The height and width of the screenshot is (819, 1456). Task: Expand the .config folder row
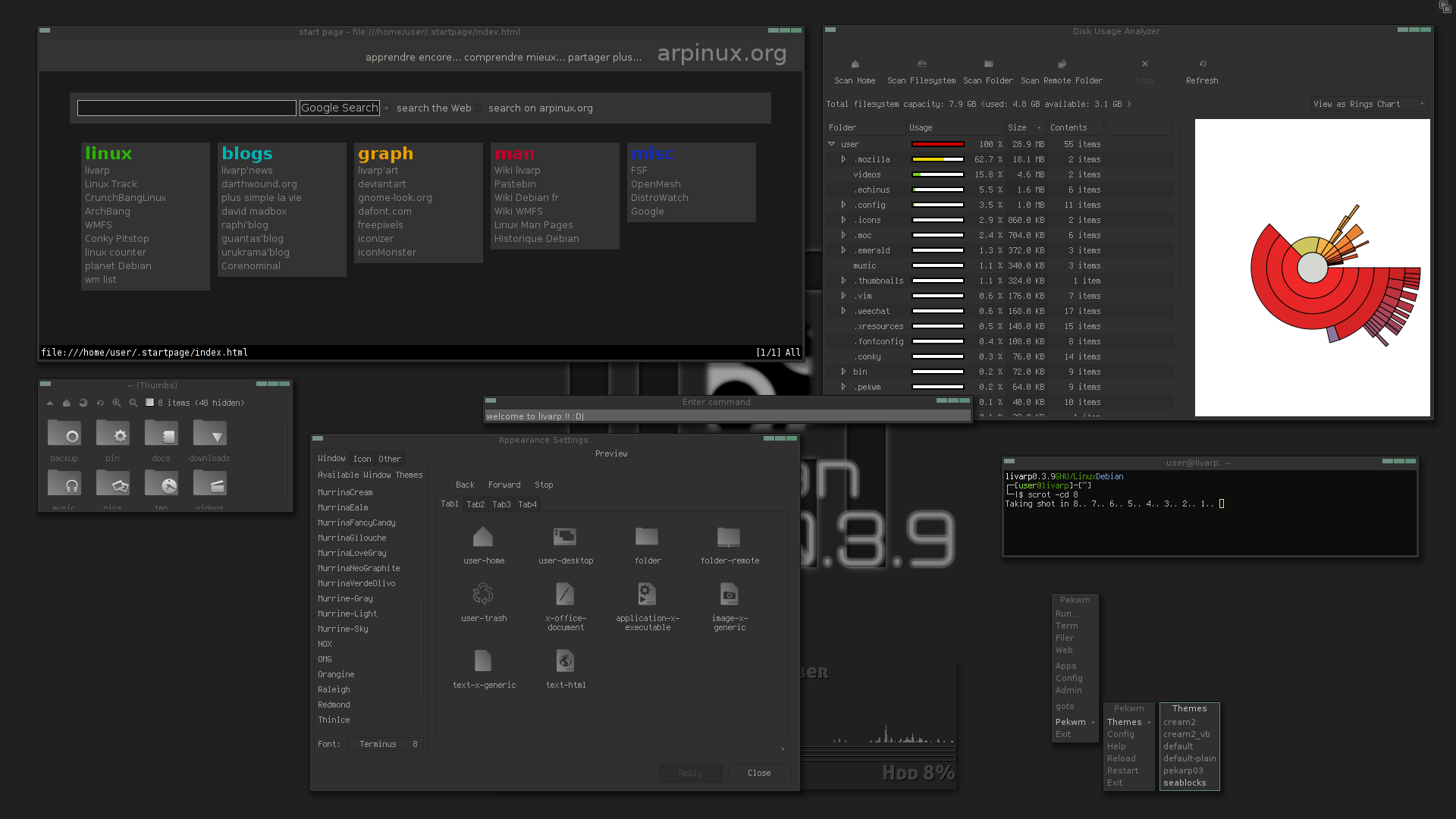tap(843, 205)
